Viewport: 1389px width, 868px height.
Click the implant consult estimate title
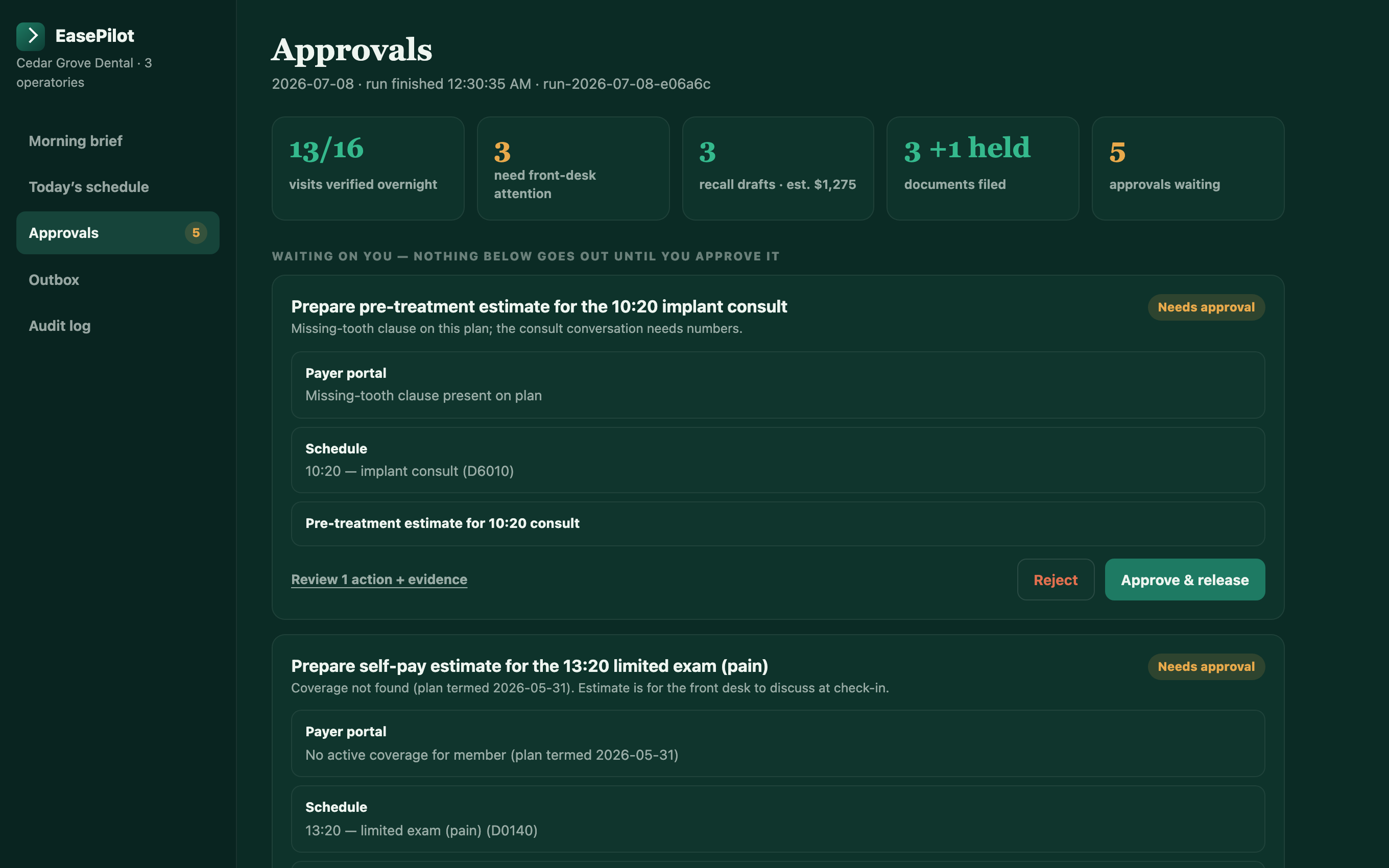pos(539,306)
